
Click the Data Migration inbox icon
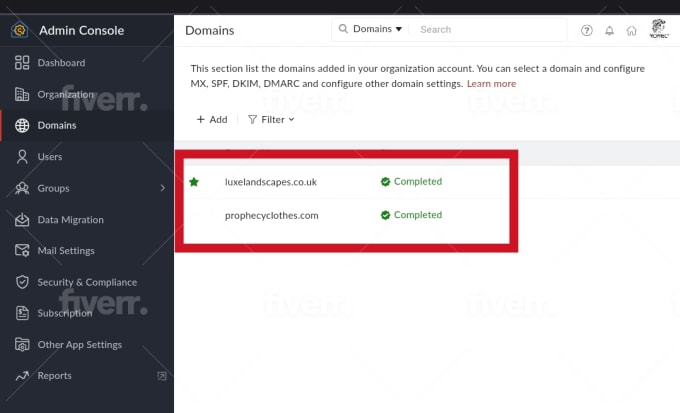click(22, 220)
